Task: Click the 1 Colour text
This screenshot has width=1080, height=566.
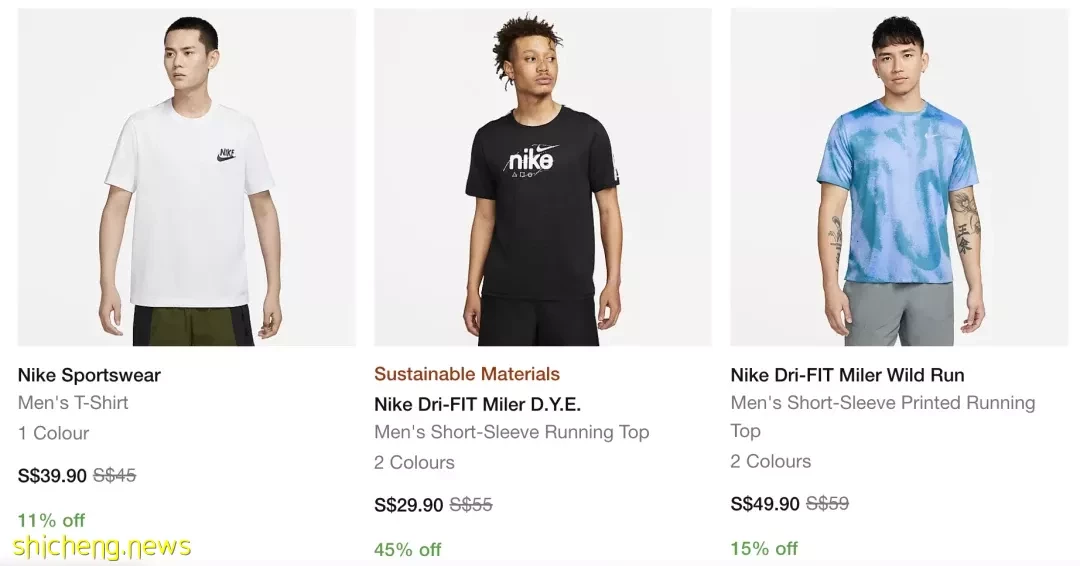Action: tap(54, 433)
